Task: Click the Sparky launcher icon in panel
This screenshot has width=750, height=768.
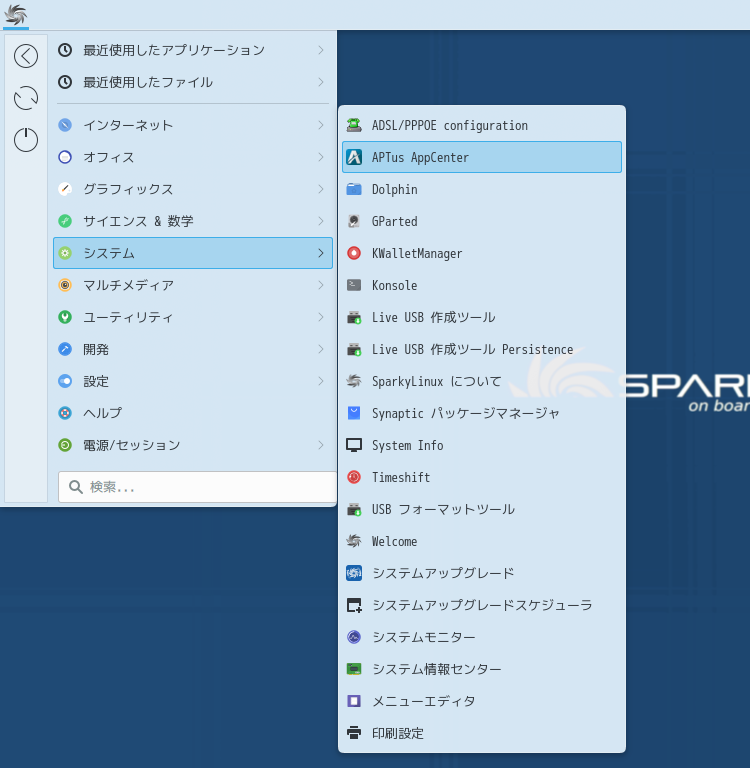Action: (16, 14)
